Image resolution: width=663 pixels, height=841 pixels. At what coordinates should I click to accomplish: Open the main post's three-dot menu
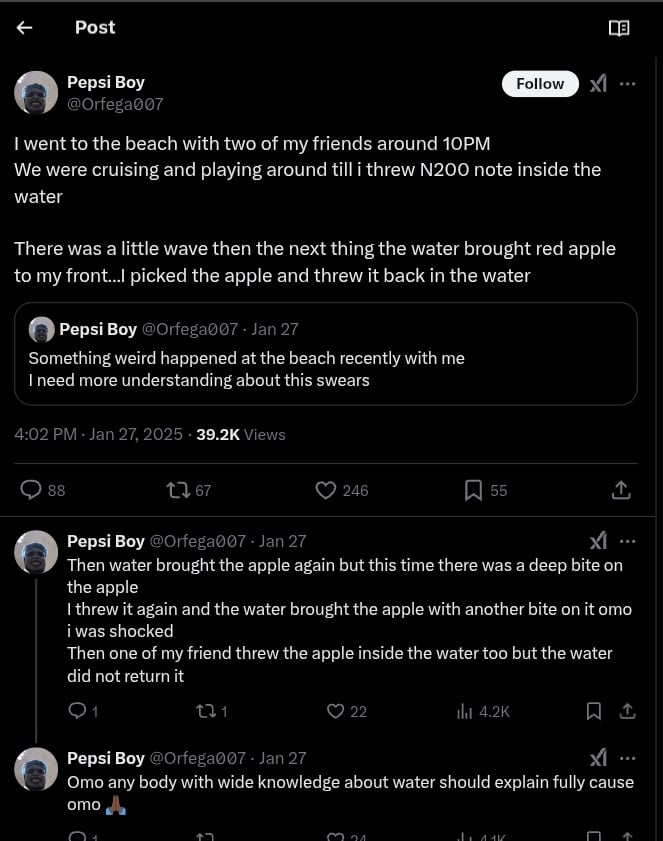(x=628, y=84)
